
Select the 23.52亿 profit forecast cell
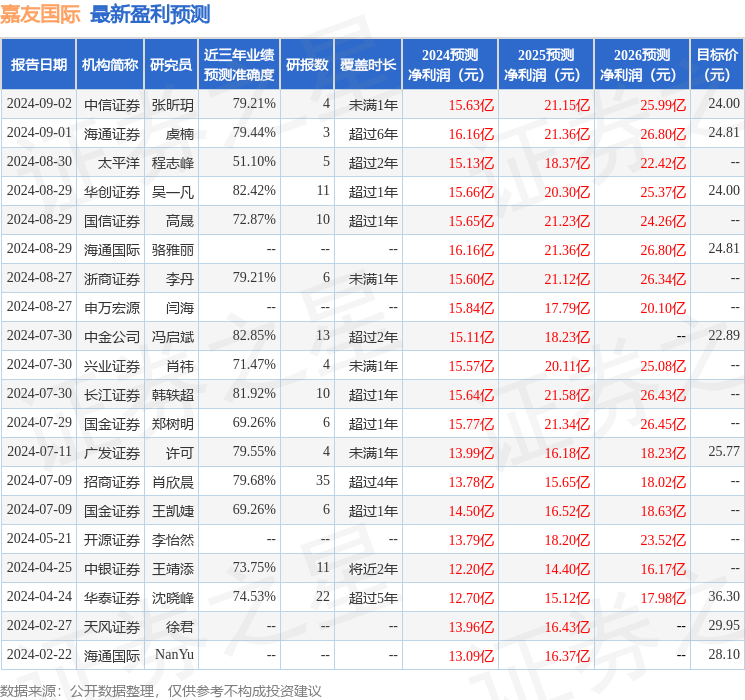coord(642,539)
